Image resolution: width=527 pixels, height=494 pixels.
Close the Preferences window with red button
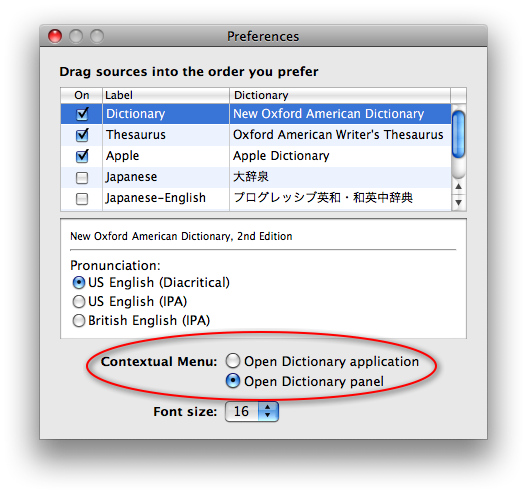click(55, 36)
